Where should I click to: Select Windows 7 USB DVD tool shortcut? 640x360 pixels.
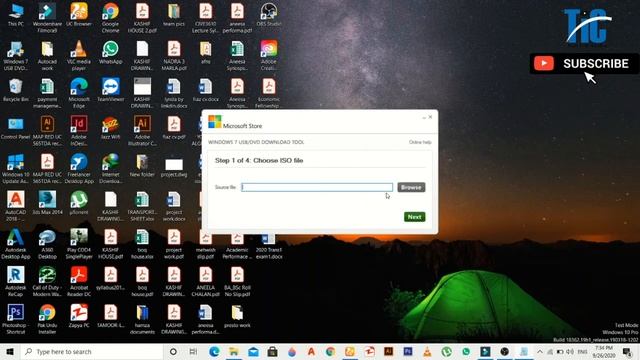point(16,56)
